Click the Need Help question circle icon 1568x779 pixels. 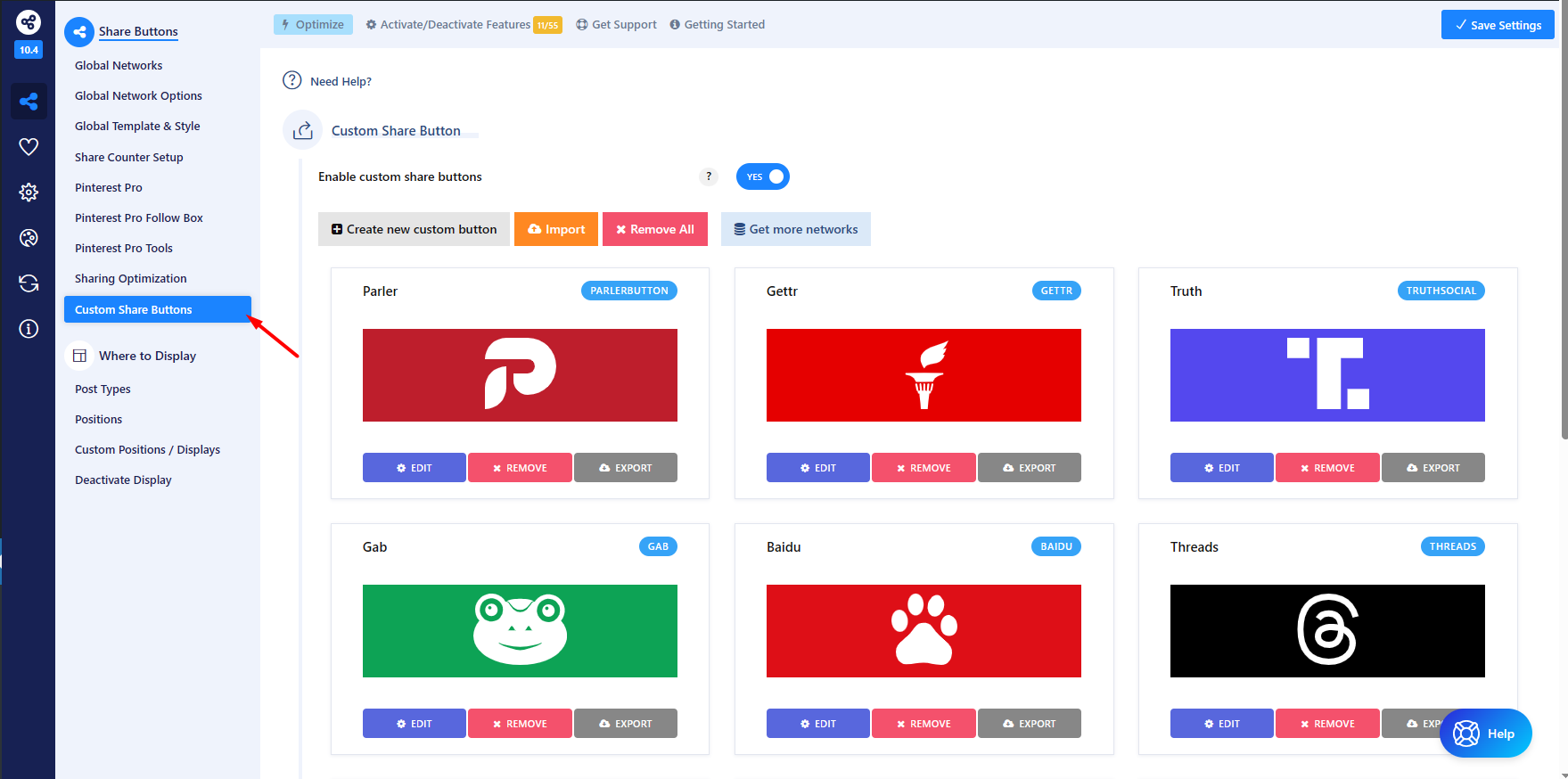click(x=292, y=80)
